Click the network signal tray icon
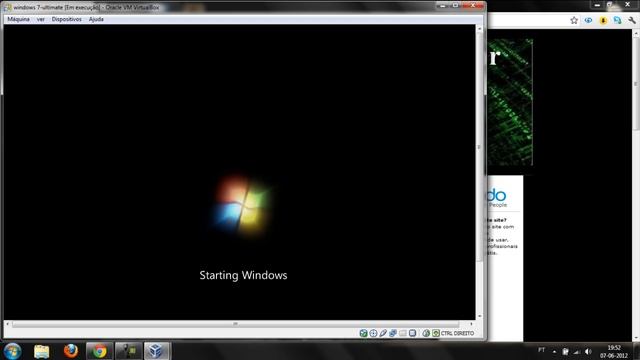The width and height of the screenshot is (640, 360). click(577, 351)
